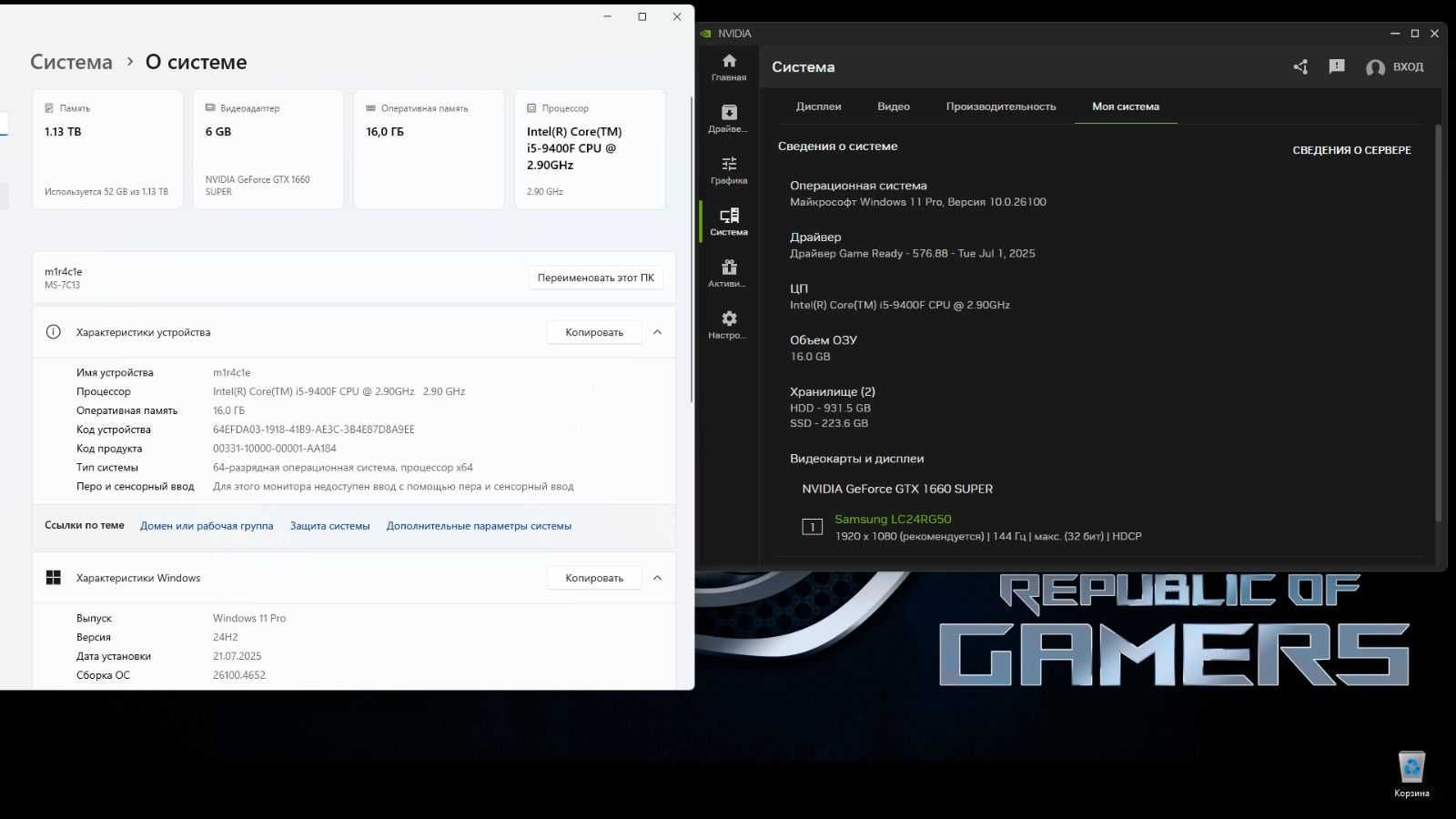The height and width of the screenshot is (819, 1456).
Task: Collapse Характеристики устройства section
Action: [657, 332]
